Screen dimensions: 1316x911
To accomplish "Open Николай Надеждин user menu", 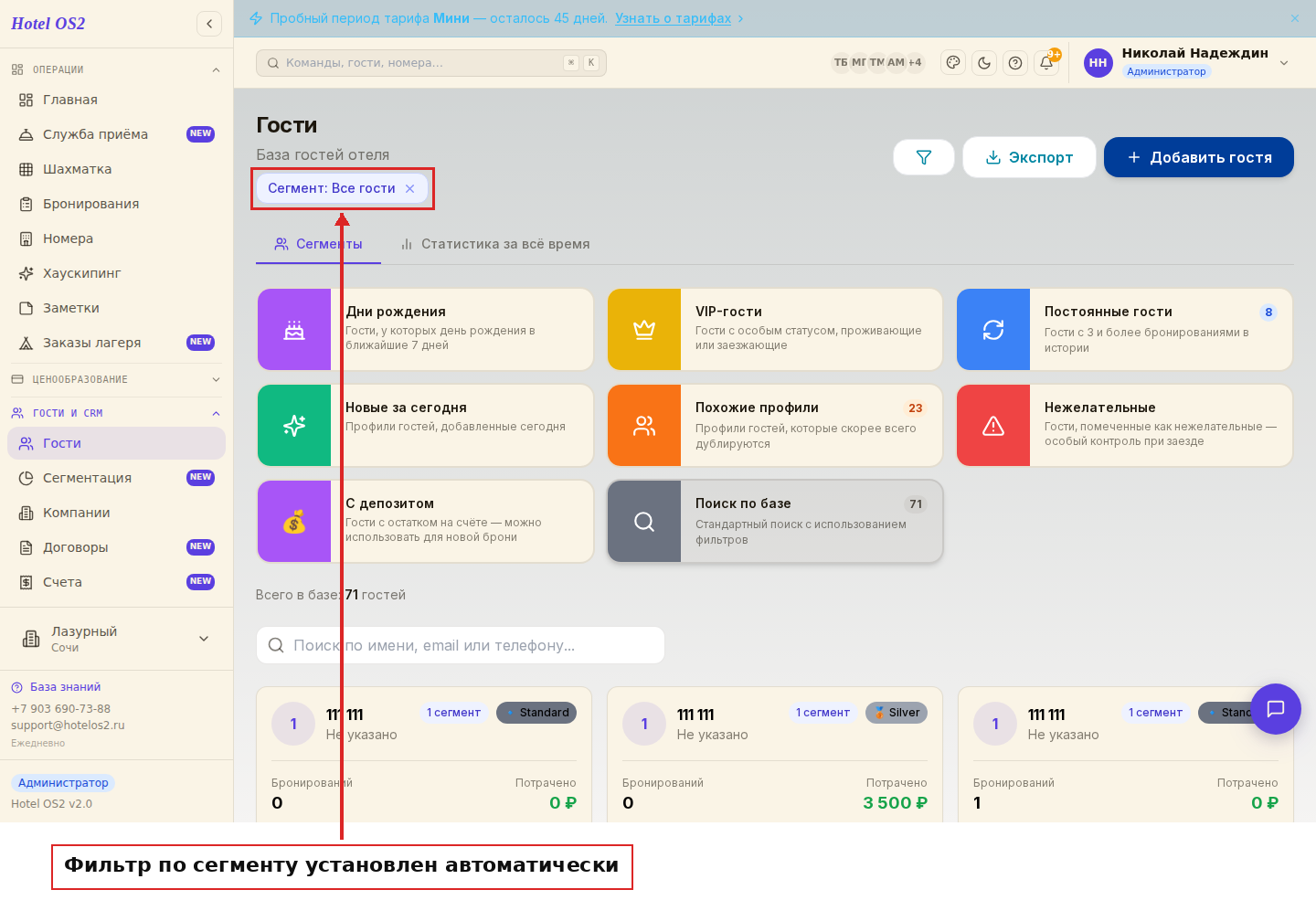I will pyautogui.click(x=1186, y=63).
